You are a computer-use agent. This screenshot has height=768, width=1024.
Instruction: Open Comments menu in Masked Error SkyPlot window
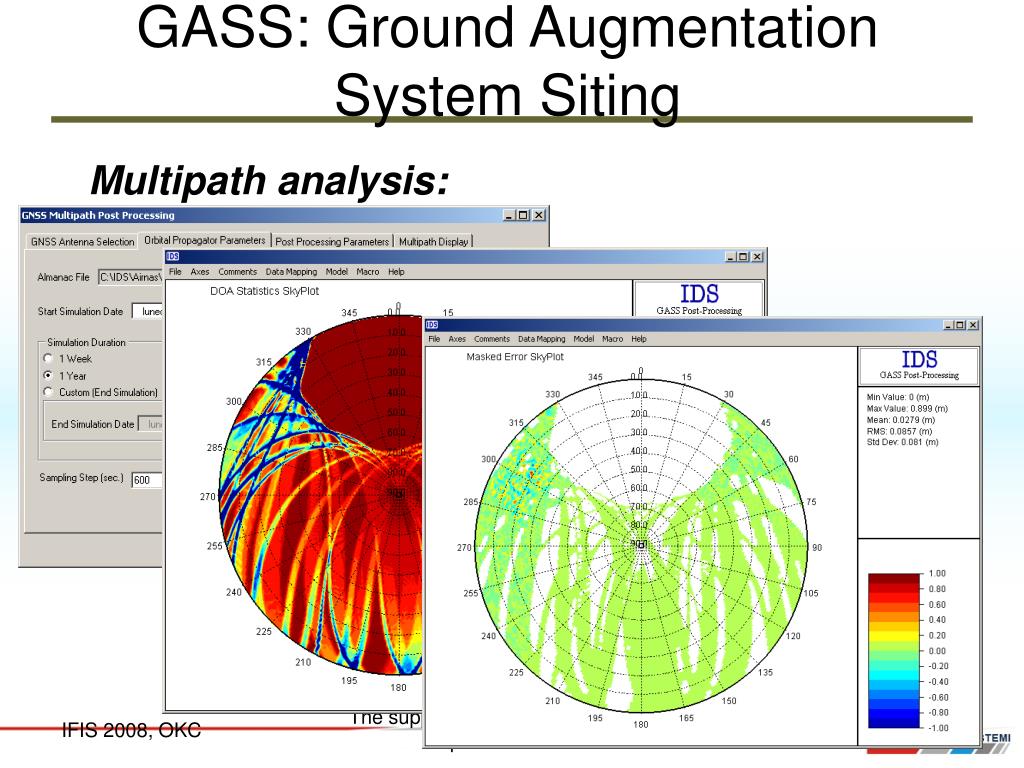492,339
